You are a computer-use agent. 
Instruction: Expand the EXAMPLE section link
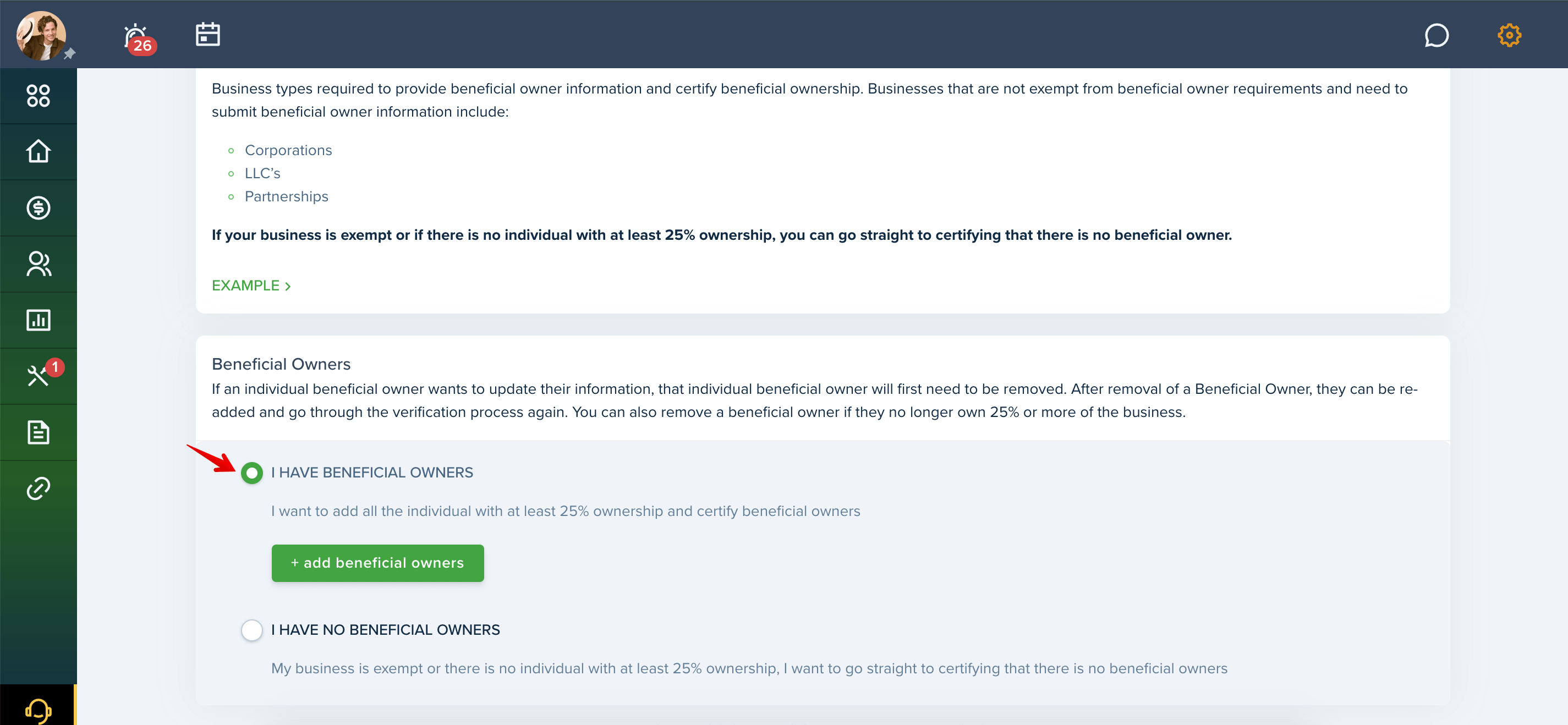pyautogui.click(x=251, y=285)
